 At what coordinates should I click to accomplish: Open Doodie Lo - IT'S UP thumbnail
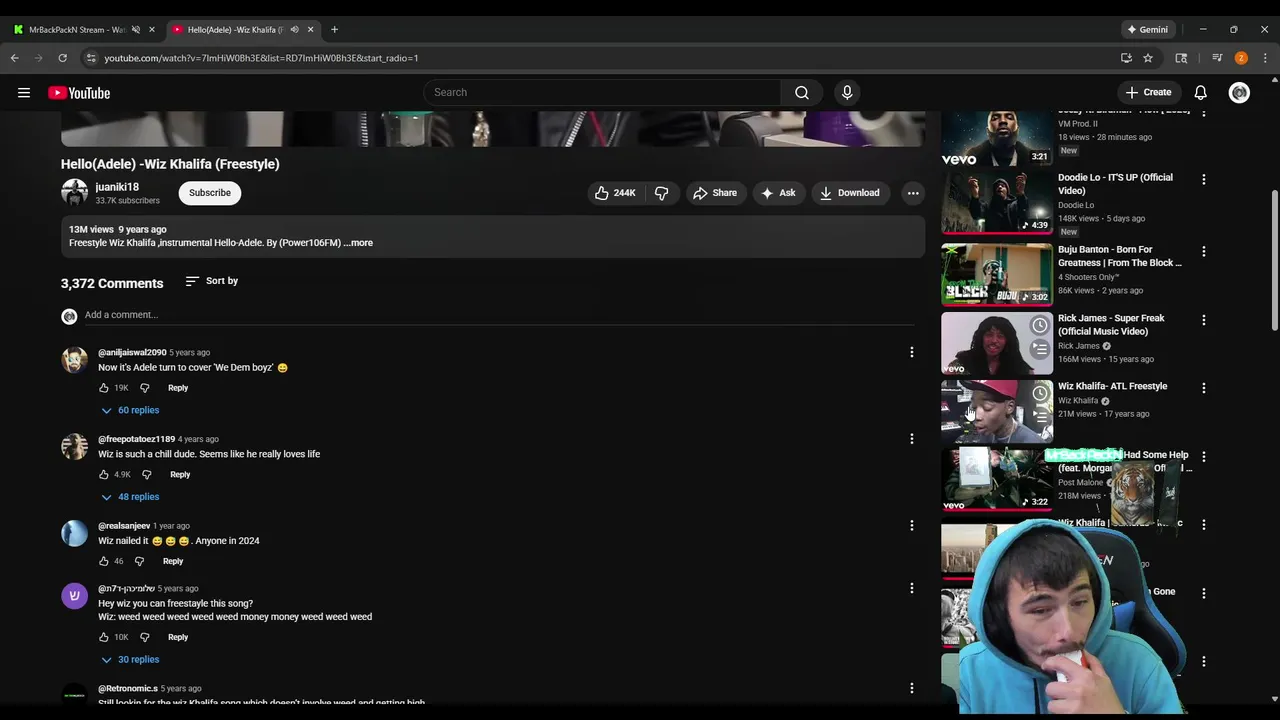997,203
